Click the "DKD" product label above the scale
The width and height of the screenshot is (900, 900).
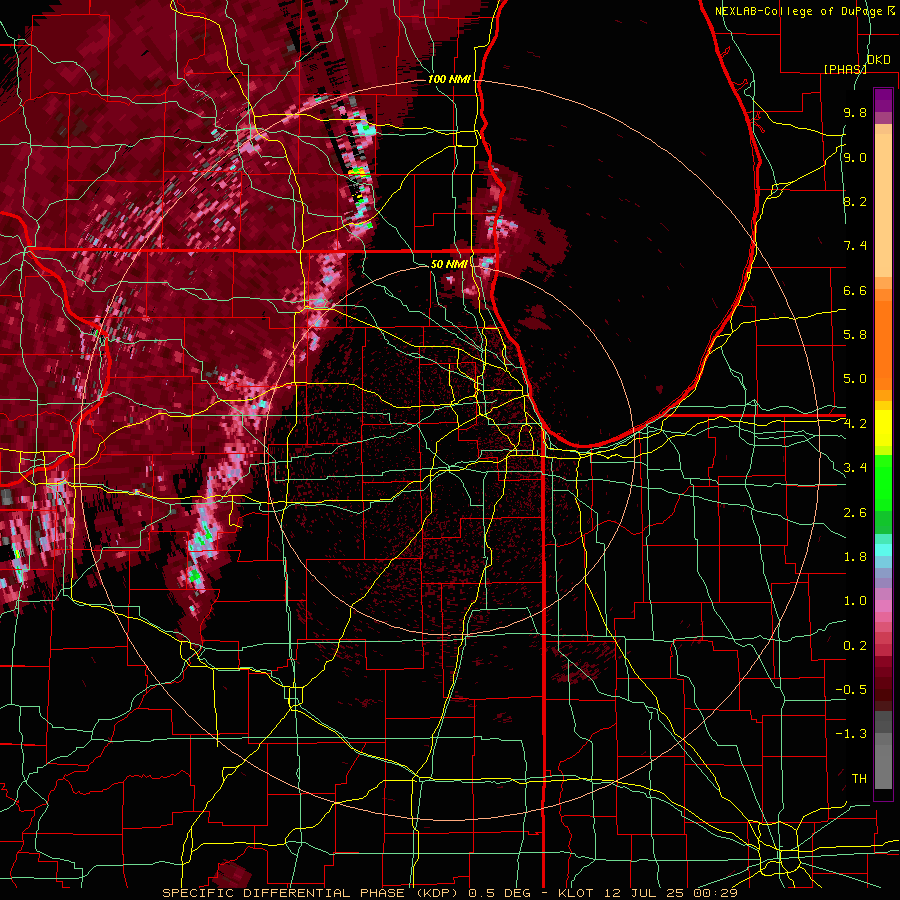click(x=879, y=60)
